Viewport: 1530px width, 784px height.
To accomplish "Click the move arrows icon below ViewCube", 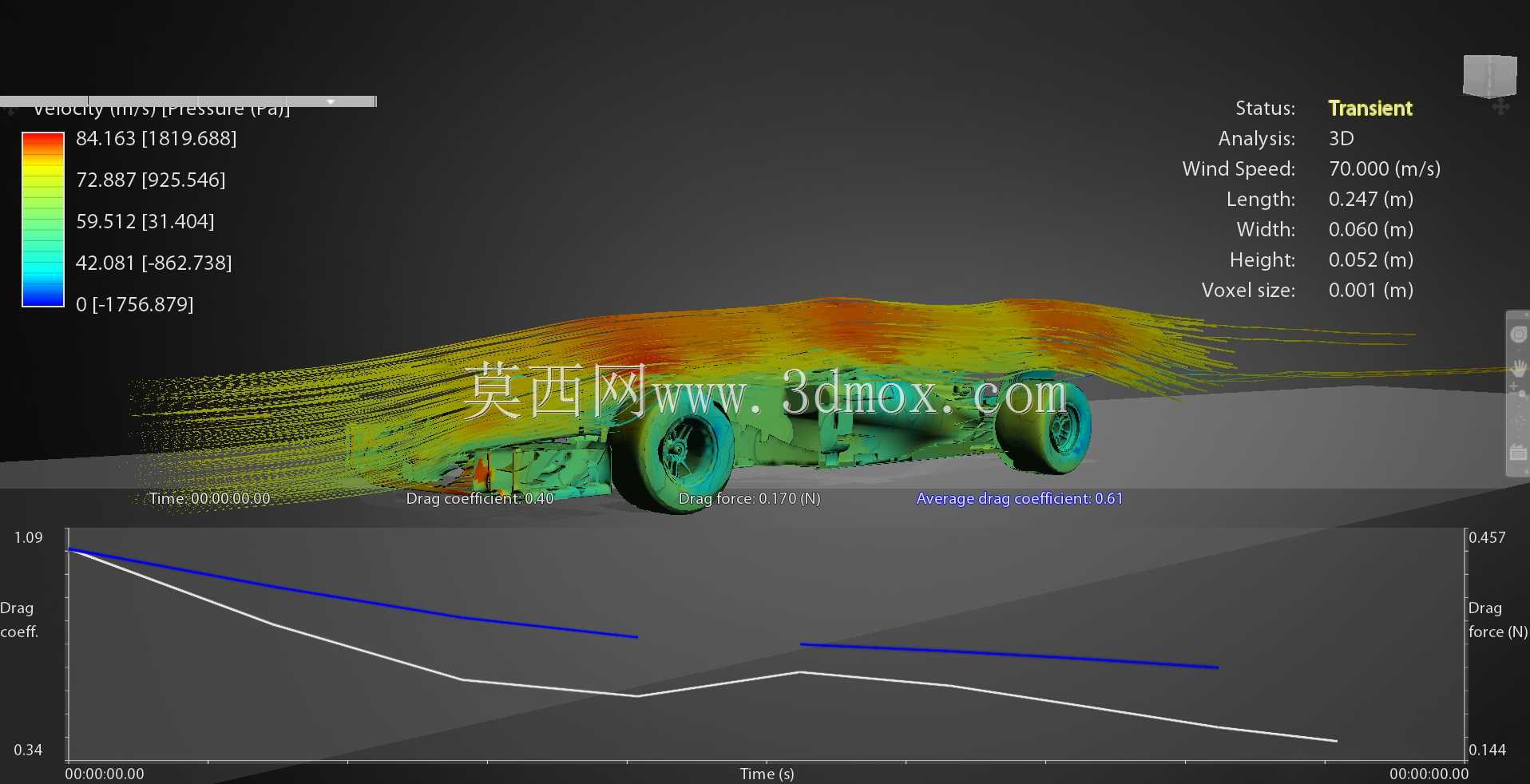I will point(1500,107).
